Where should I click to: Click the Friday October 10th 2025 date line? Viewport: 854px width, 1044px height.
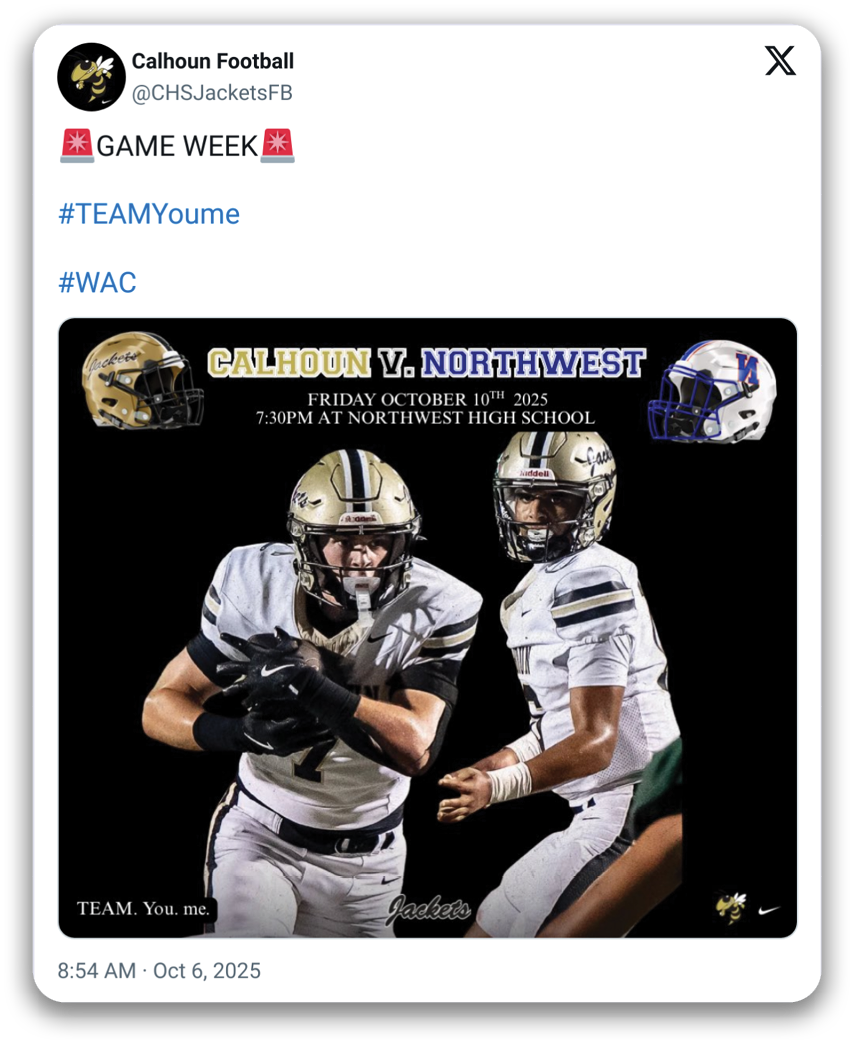(x=427, y=399)
